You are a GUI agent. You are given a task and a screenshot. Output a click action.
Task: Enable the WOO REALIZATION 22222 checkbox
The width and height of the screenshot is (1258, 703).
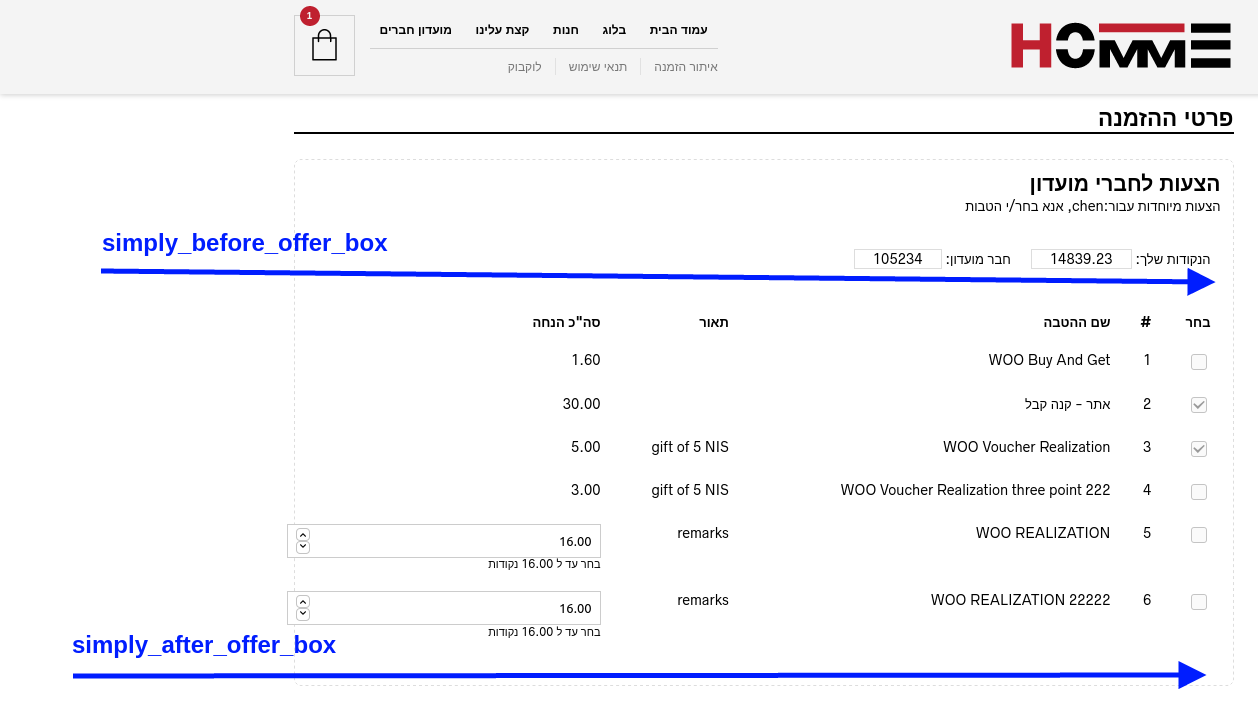[1199, 602]
